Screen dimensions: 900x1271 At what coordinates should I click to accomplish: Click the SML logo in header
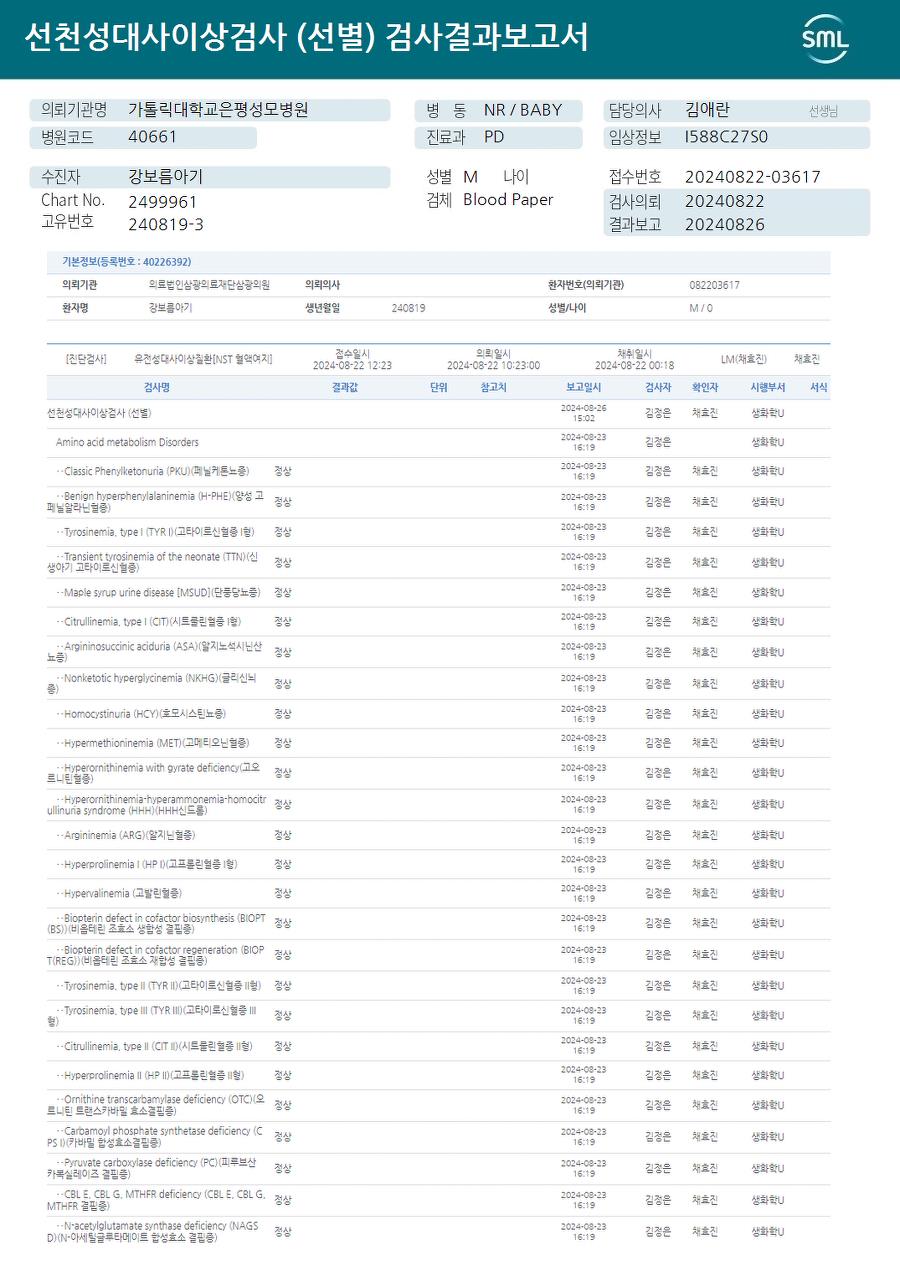click(825, 38)
